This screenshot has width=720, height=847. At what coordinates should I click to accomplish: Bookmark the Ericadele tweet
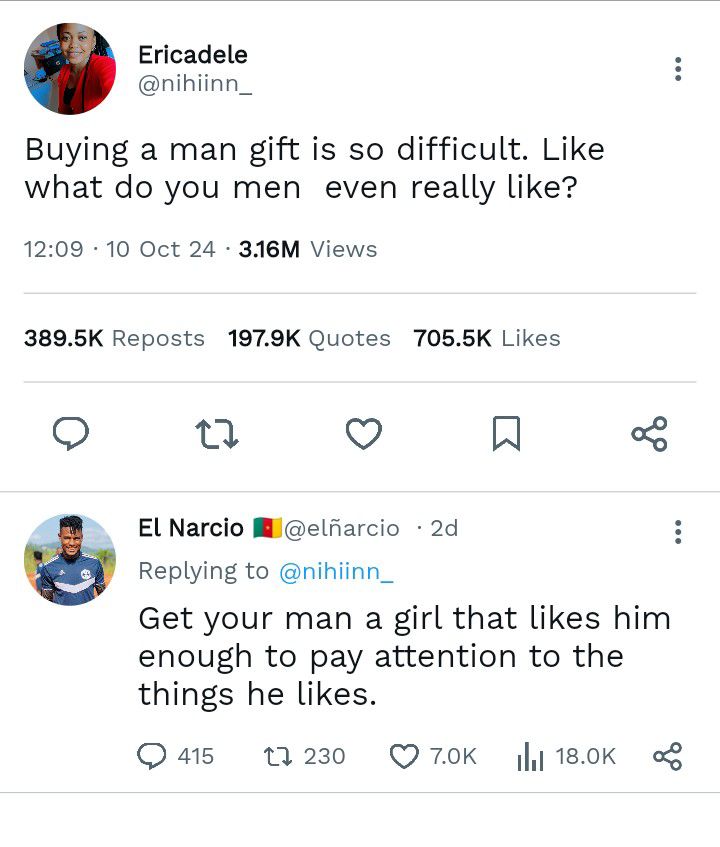click(x=506, y=433)
